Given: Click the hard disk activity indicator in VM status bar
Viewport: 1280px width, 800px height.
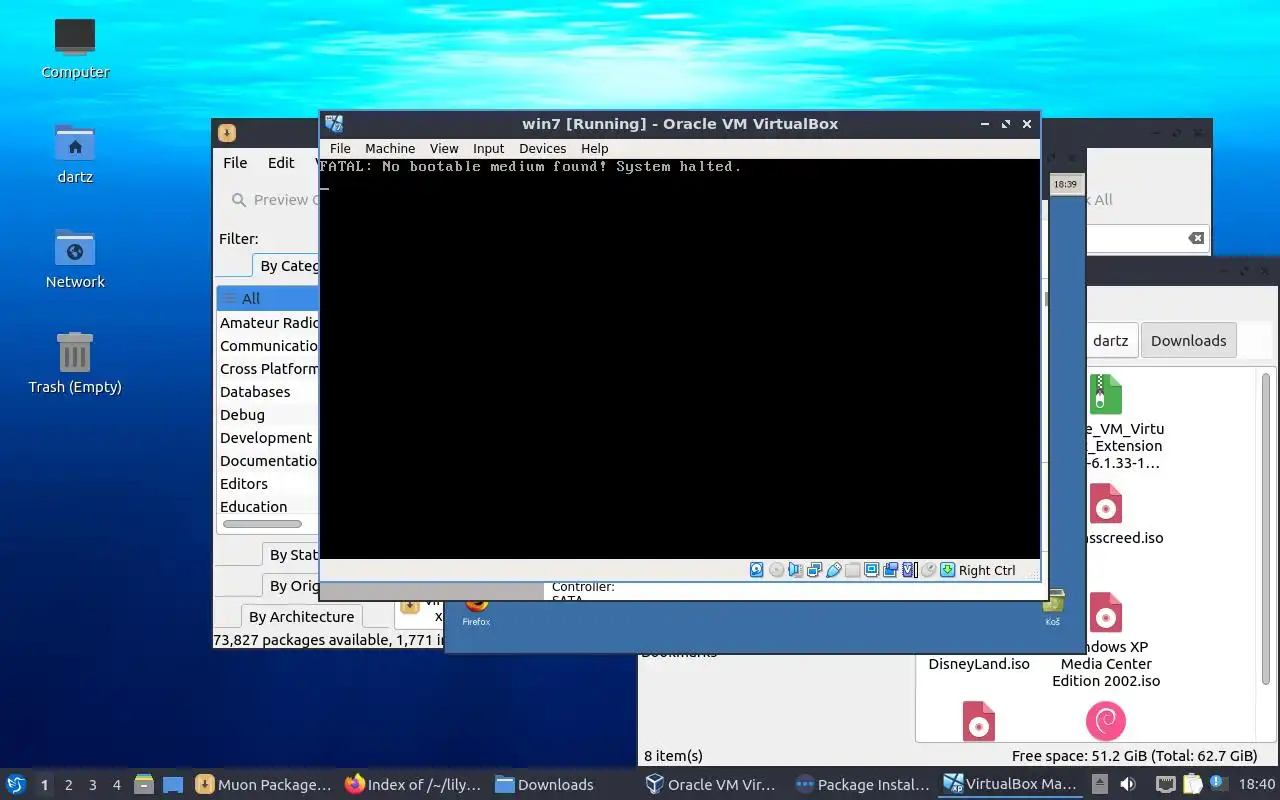Looking at the screenshot, I should click(757, 570).
